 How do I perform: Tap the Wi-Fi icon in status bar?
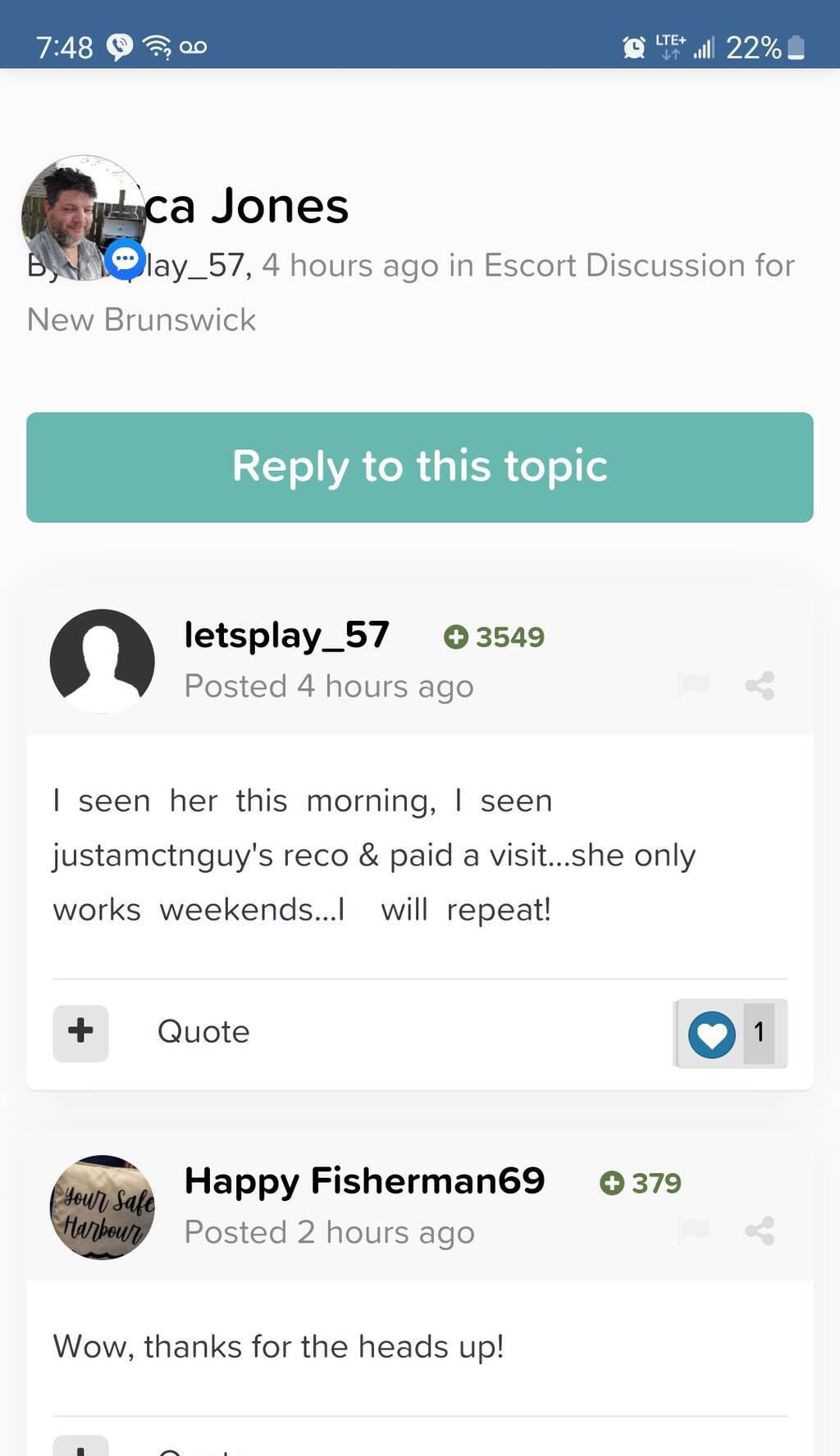click(x=157, y=47)
